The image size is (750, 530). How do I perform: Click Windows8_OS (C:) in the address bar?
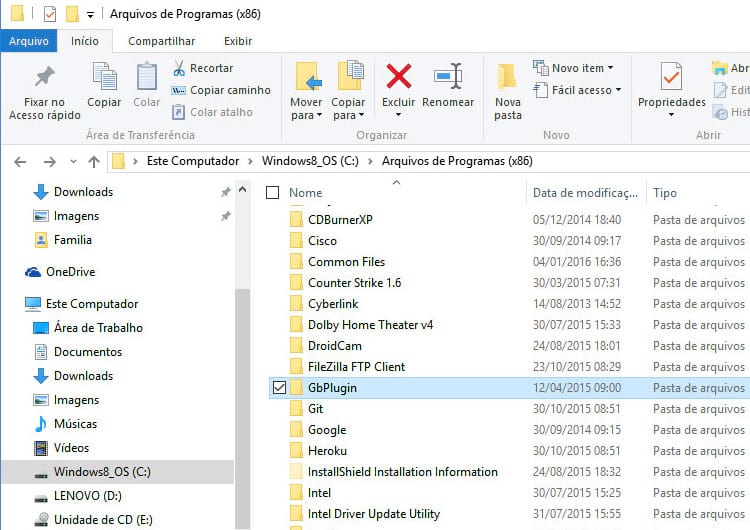pyautogui.click(x=310, y=161)
